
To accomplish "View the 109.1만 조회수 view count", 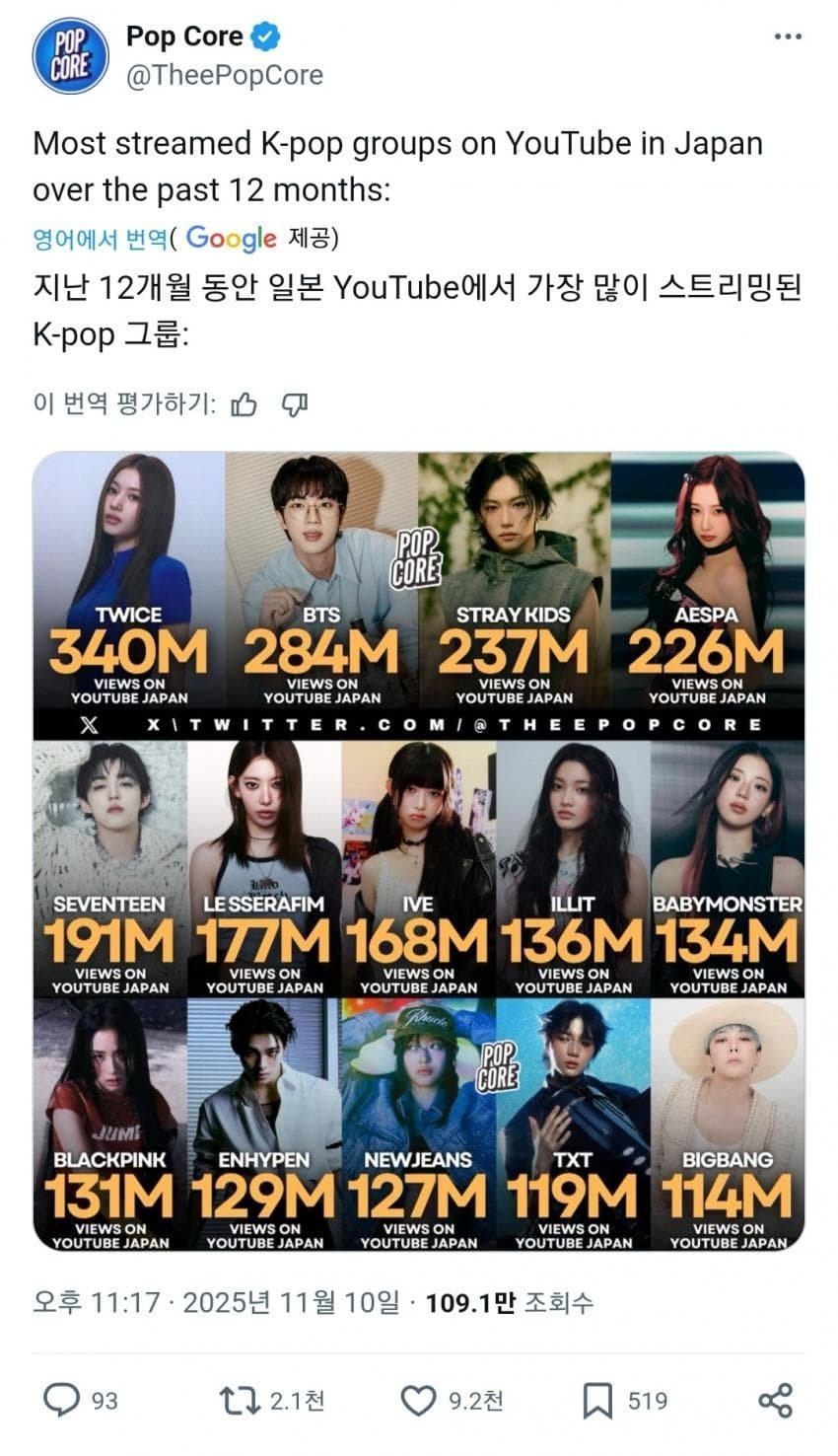I will pos(509,1302).
